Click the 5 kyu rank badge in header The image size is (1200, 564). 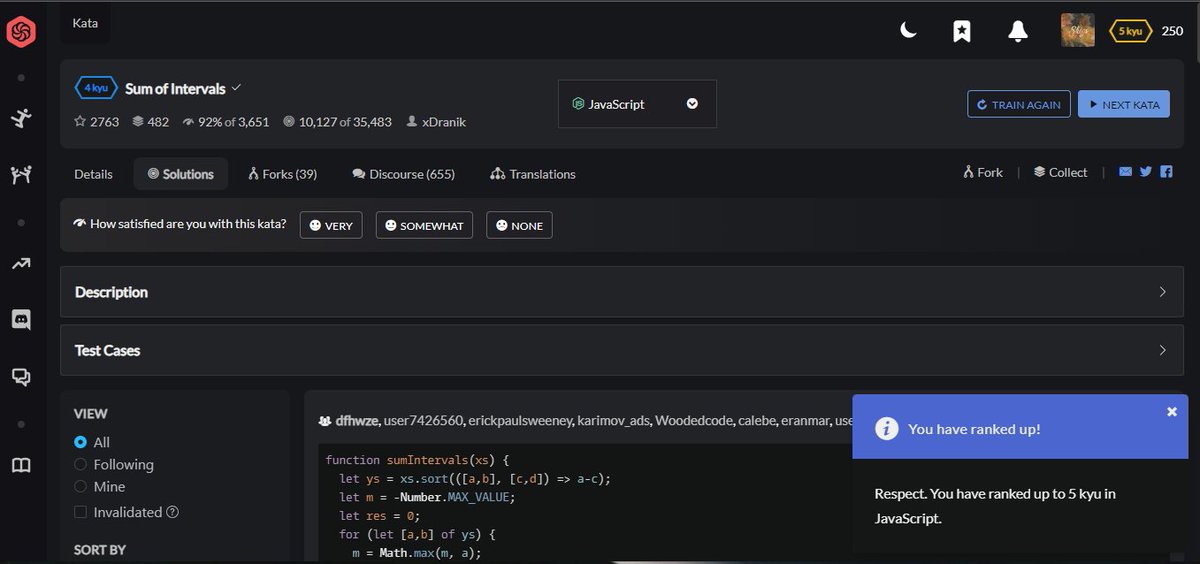(x=1130, y=31)
